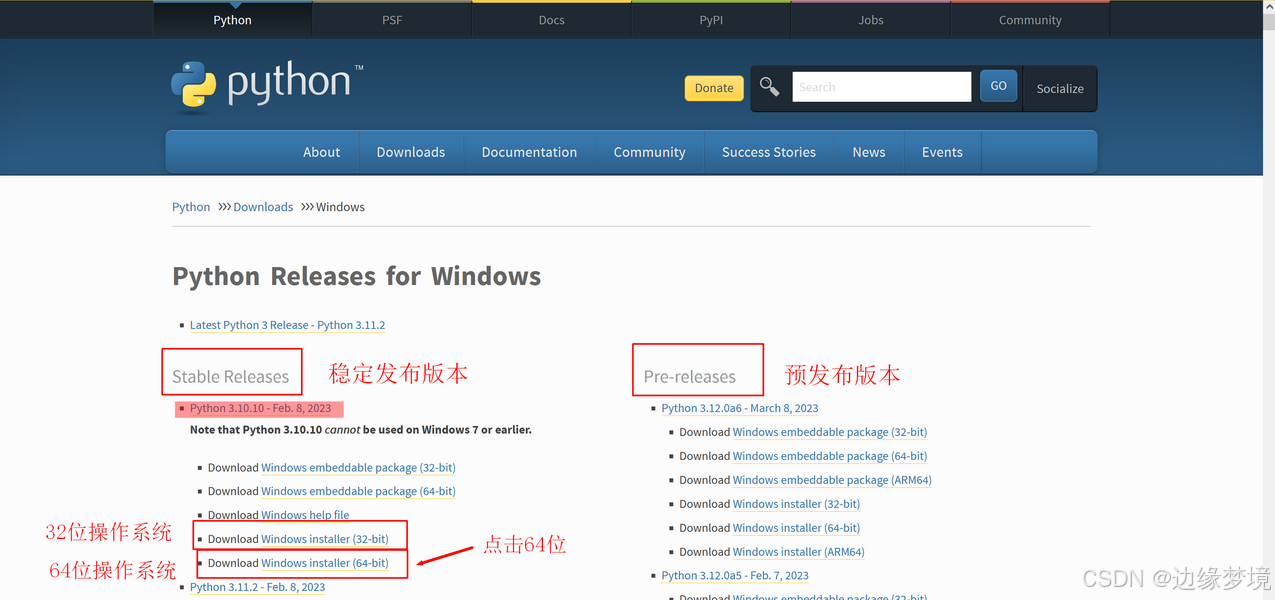Click inside the Search input field
The width and height of the screenshot is (1275, 600).
[x=880, y=86]
